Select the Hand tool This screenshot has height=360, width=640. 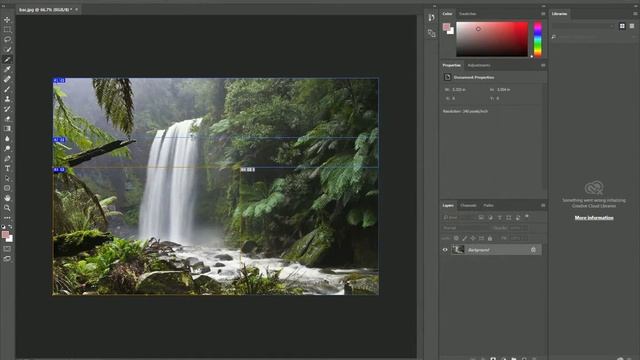(7, 198)
